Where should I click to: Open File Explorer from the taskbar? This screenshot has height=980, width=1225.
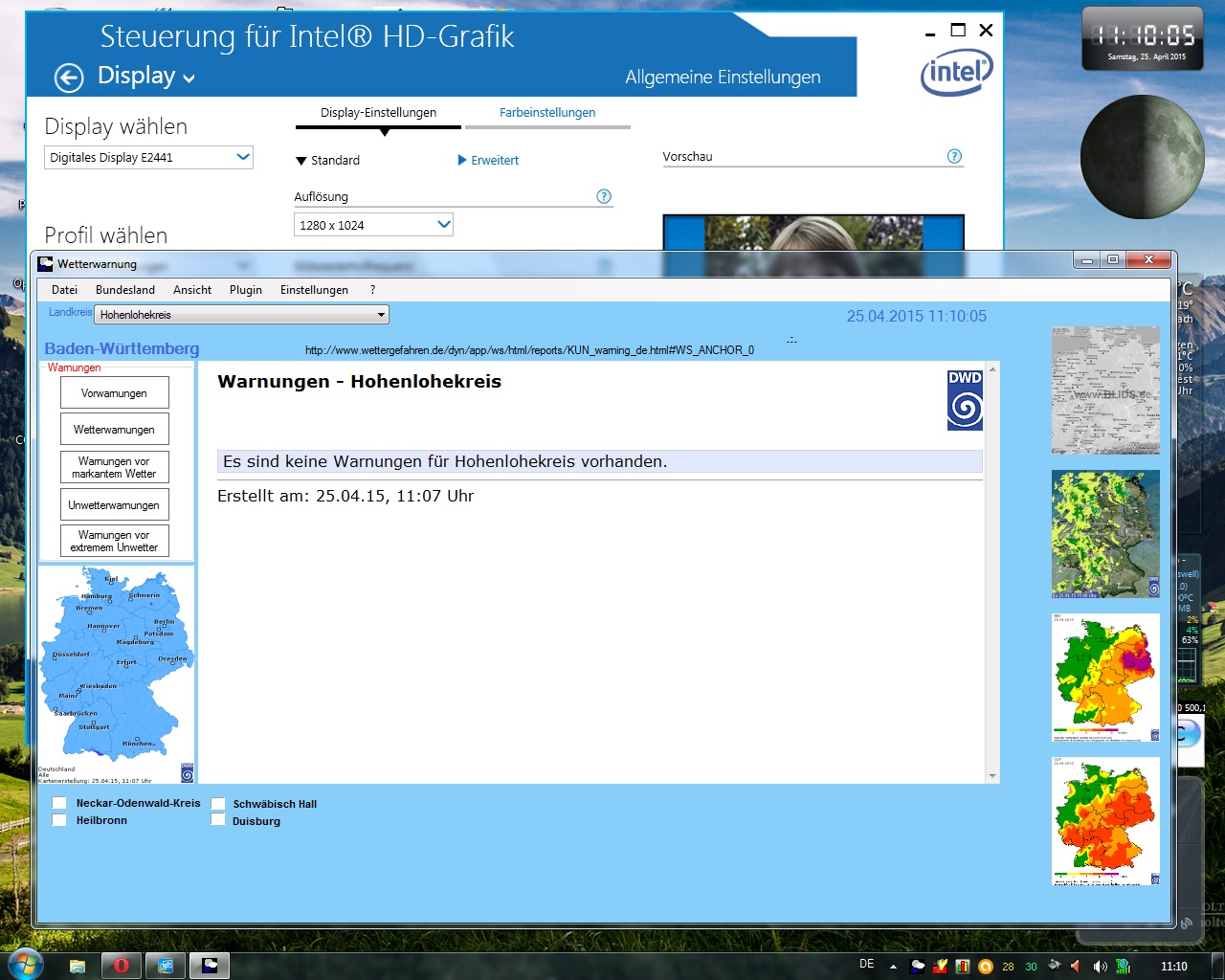[78, 965]
